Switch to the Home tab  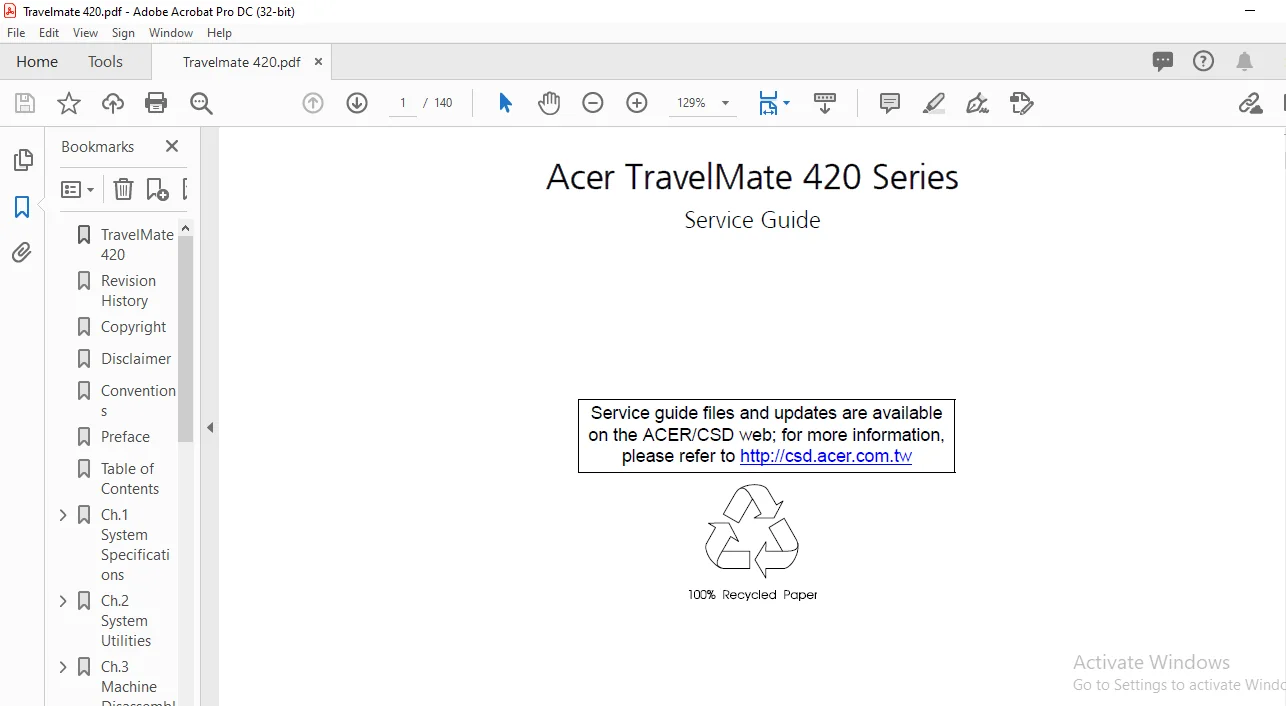coord(37,62)
